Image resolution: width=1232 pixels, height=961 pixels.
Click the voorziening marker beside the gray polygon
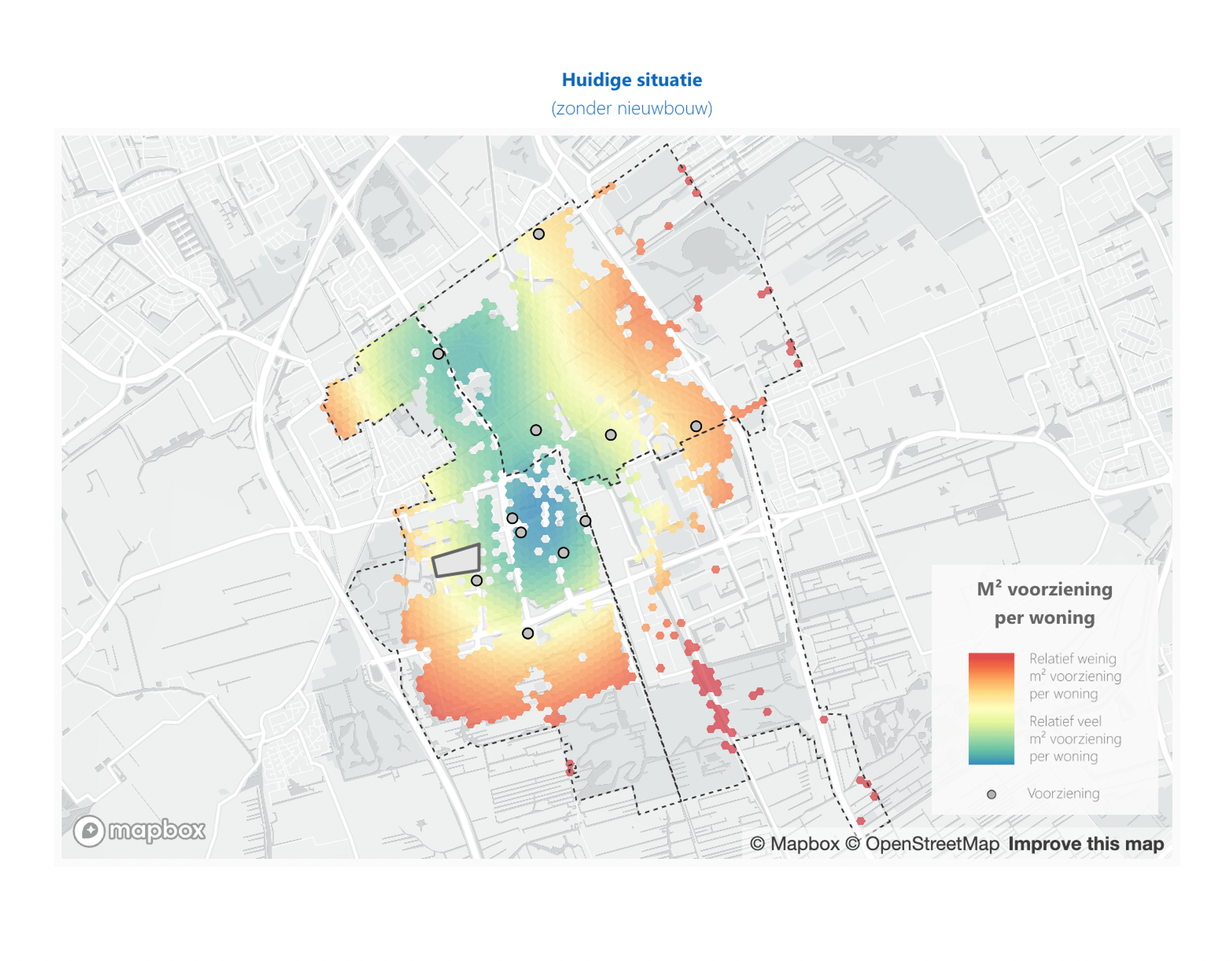click(x=477, y=580)
